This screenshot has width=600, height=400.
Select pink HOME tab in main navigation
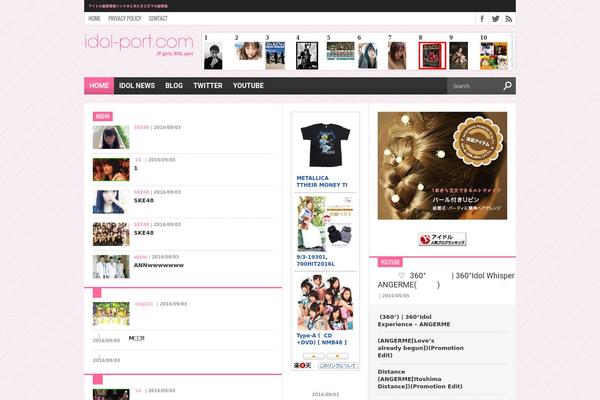tap(99, 86)
